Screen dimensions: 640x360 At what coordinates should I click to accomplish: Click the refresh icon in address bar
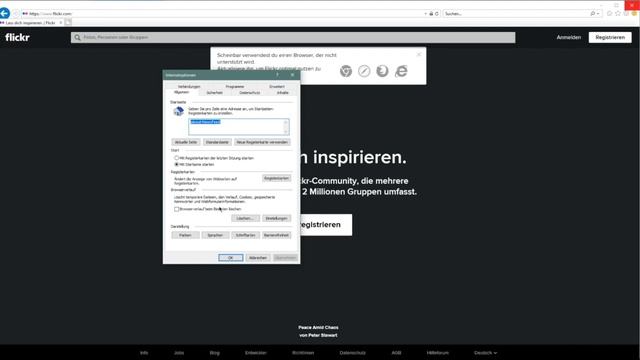pos(437,13)
